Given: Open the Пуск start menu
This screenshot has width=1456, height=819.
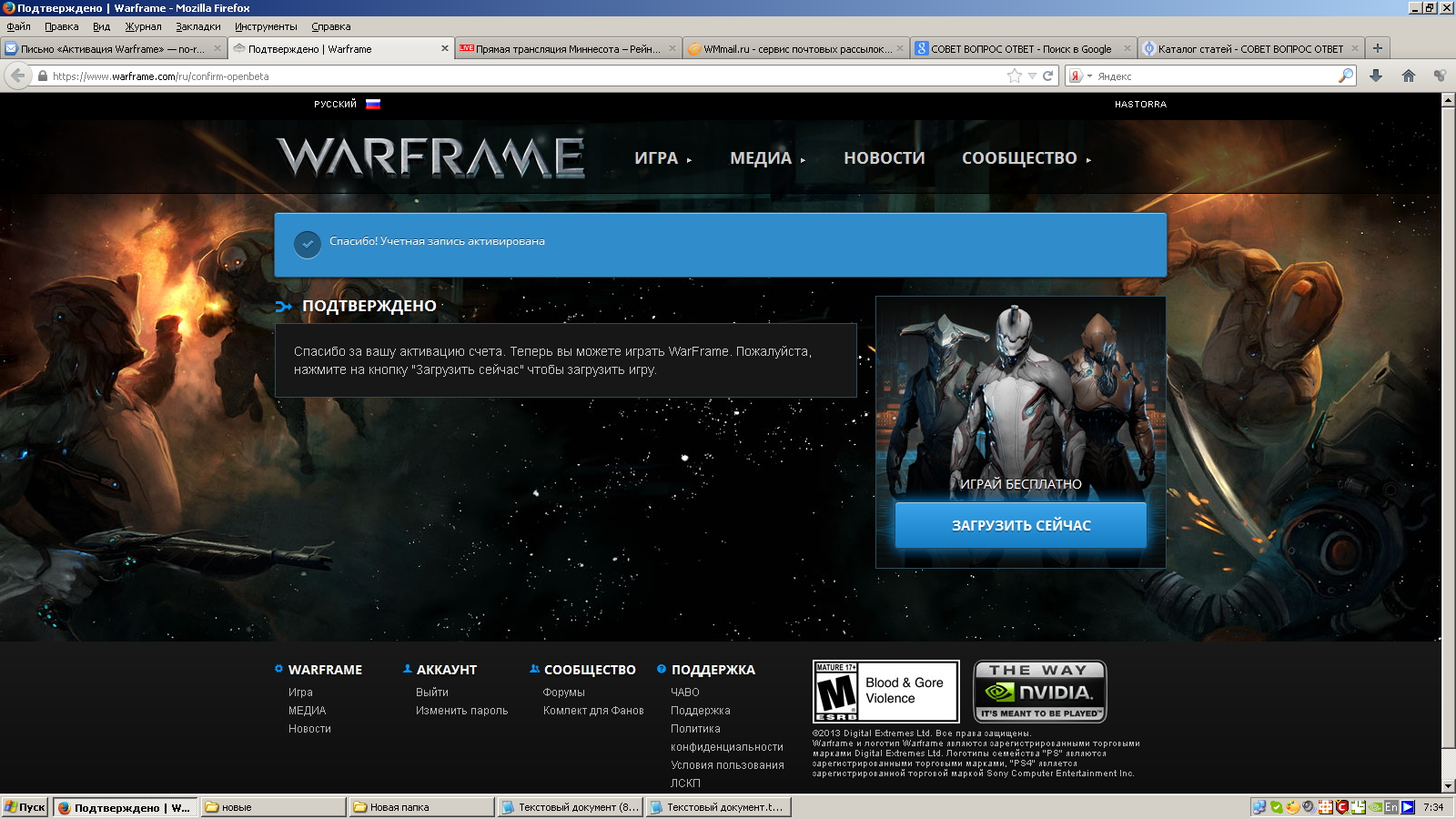Looking at the screenshot, I should coord(25,807).
